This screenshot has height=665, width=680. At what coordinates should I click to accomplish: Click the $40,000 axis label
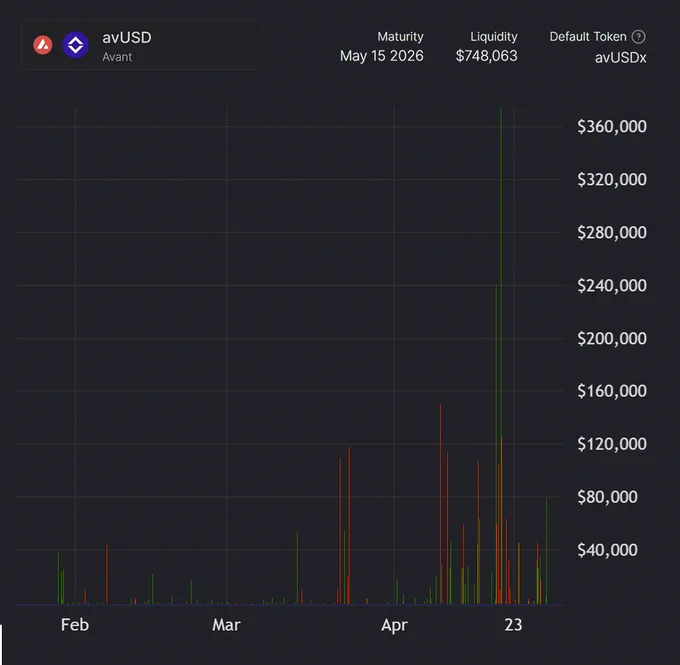click(607, 550)
